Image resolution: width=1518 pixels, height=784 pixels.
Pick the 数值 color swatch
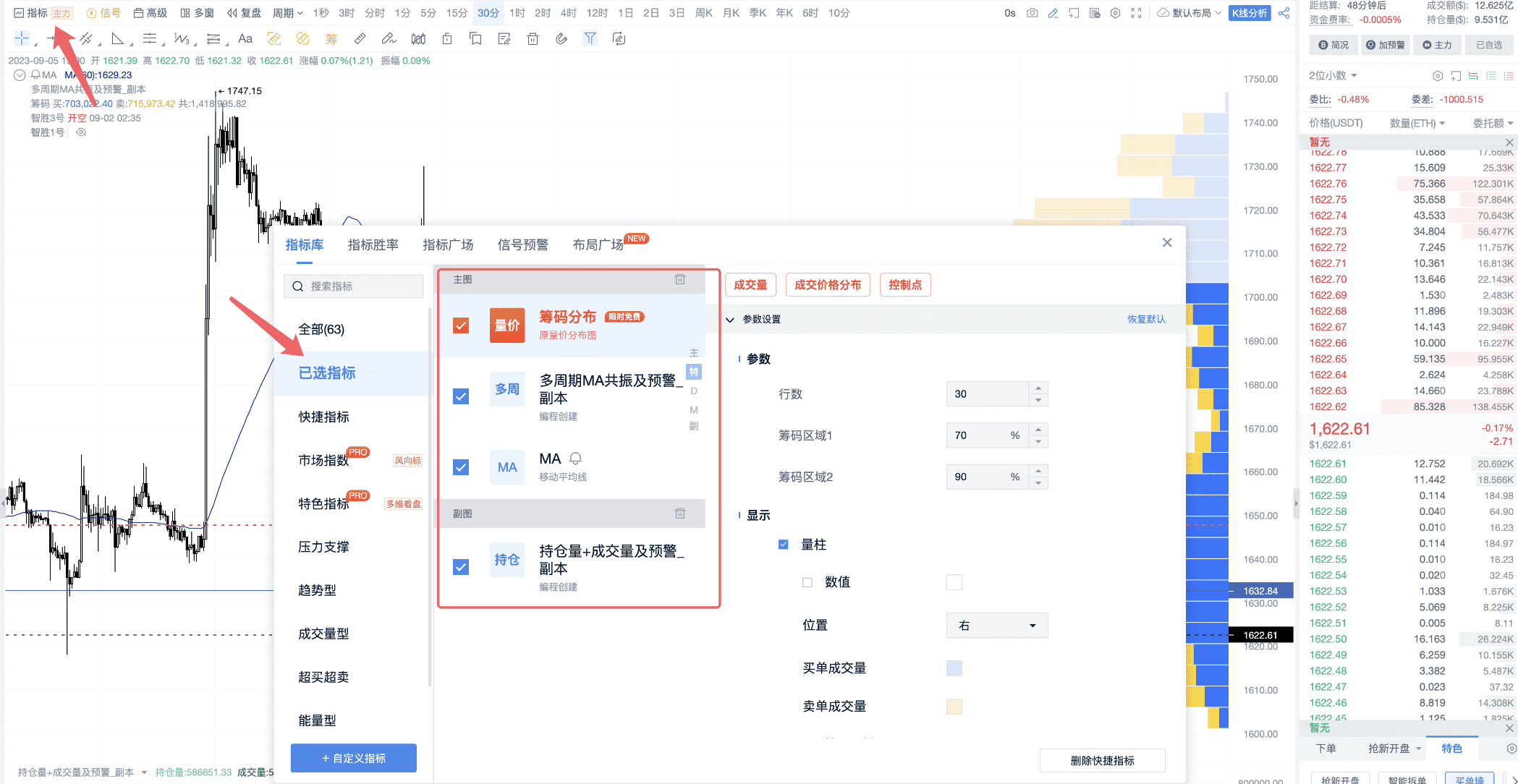[954, 582]
